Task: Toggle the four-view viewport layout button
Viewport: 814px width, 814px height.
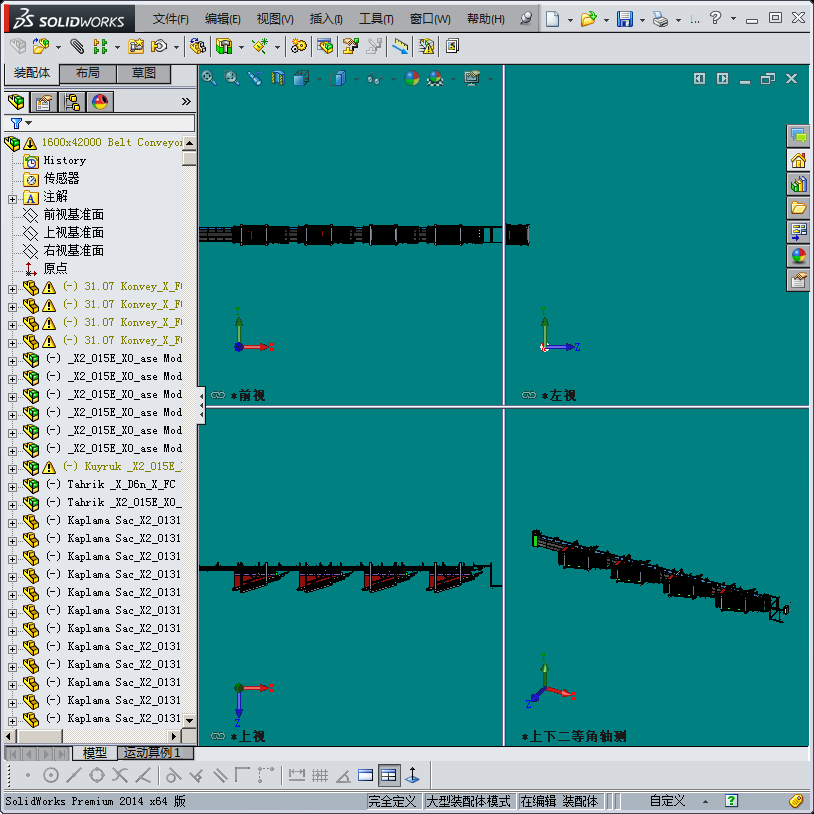Action: pos(388,776)
